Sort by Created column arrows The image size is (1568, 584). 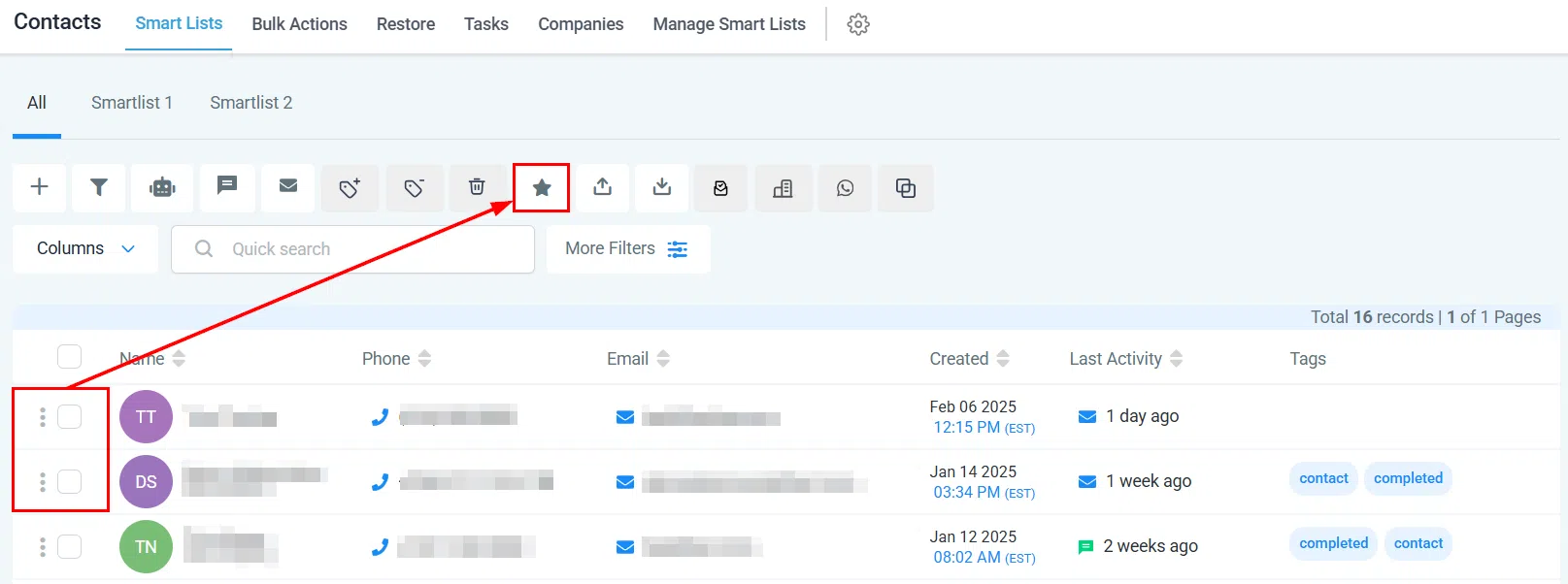(x=1003, y=359)
